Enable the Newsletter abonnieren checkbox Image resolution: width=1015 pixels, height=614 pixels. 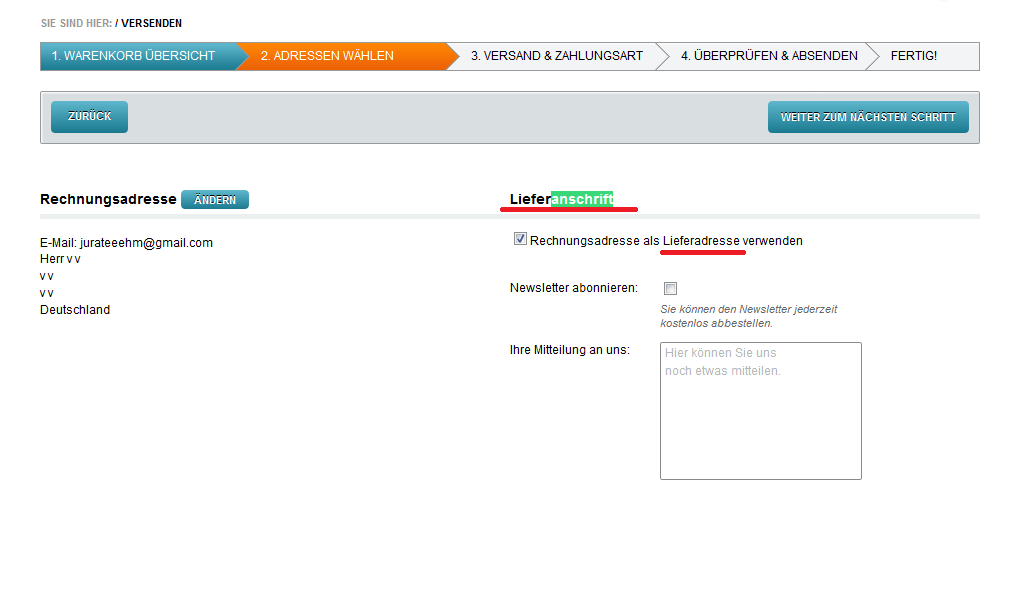pos(670,289)
